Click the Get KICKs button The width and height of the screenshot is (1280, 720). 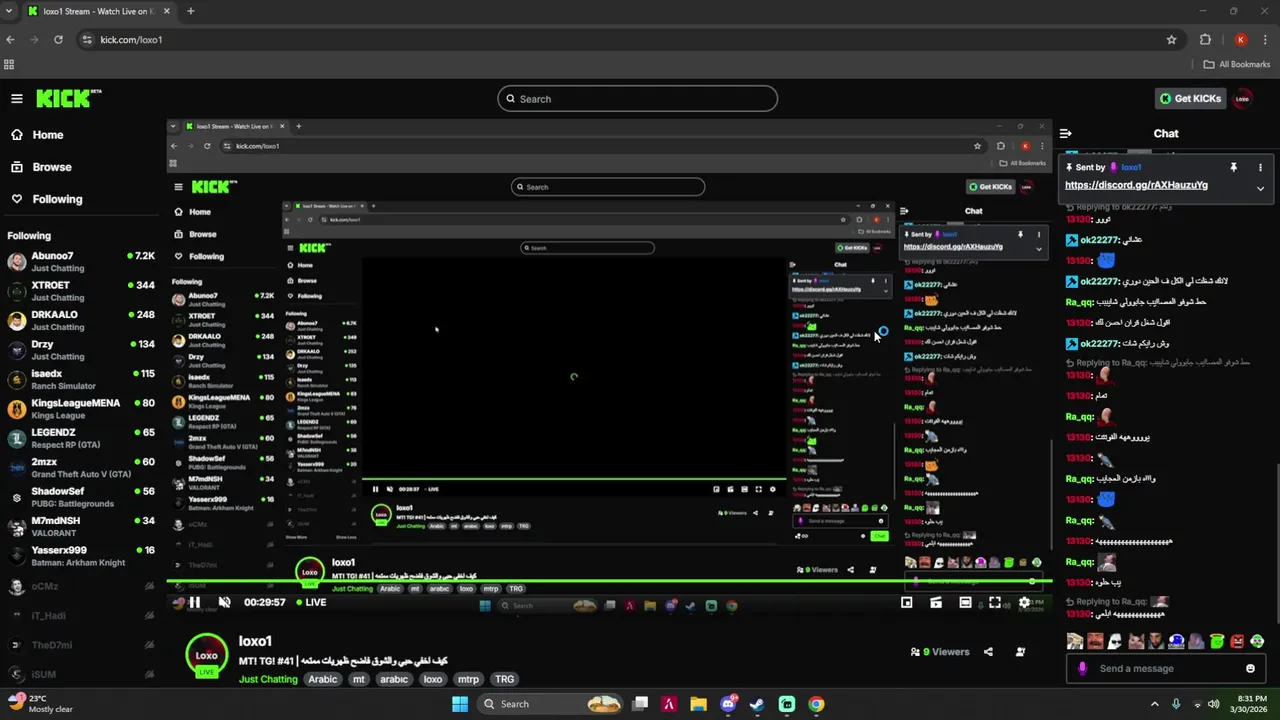click(x=1190, y=98)
